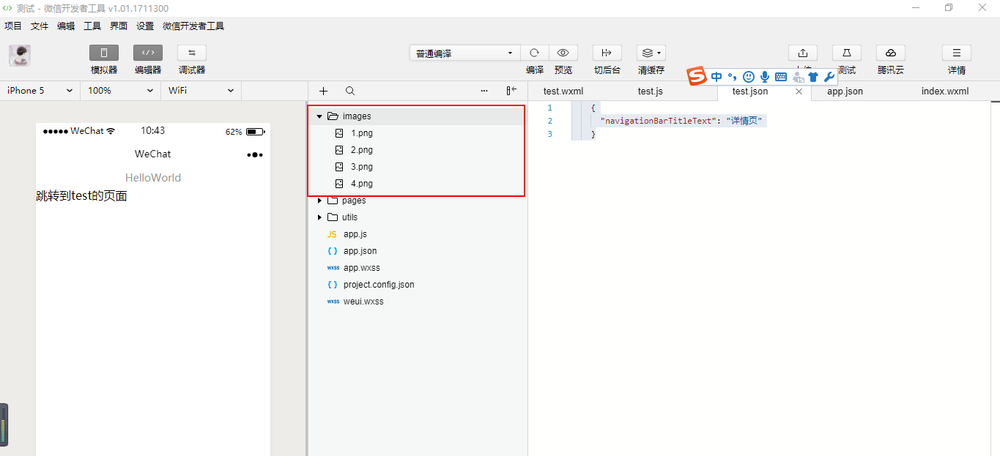
Task: Click the compile (编译) refresh icon
Action: click(x=535, y=53)
